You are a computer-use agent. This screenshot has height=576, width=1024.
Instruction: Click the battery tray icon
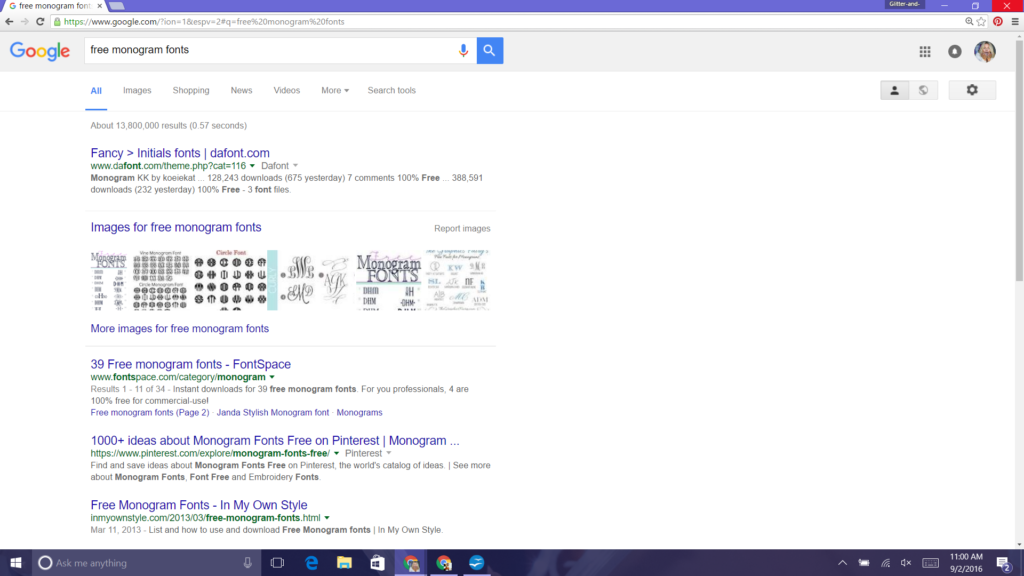(864, 563)
